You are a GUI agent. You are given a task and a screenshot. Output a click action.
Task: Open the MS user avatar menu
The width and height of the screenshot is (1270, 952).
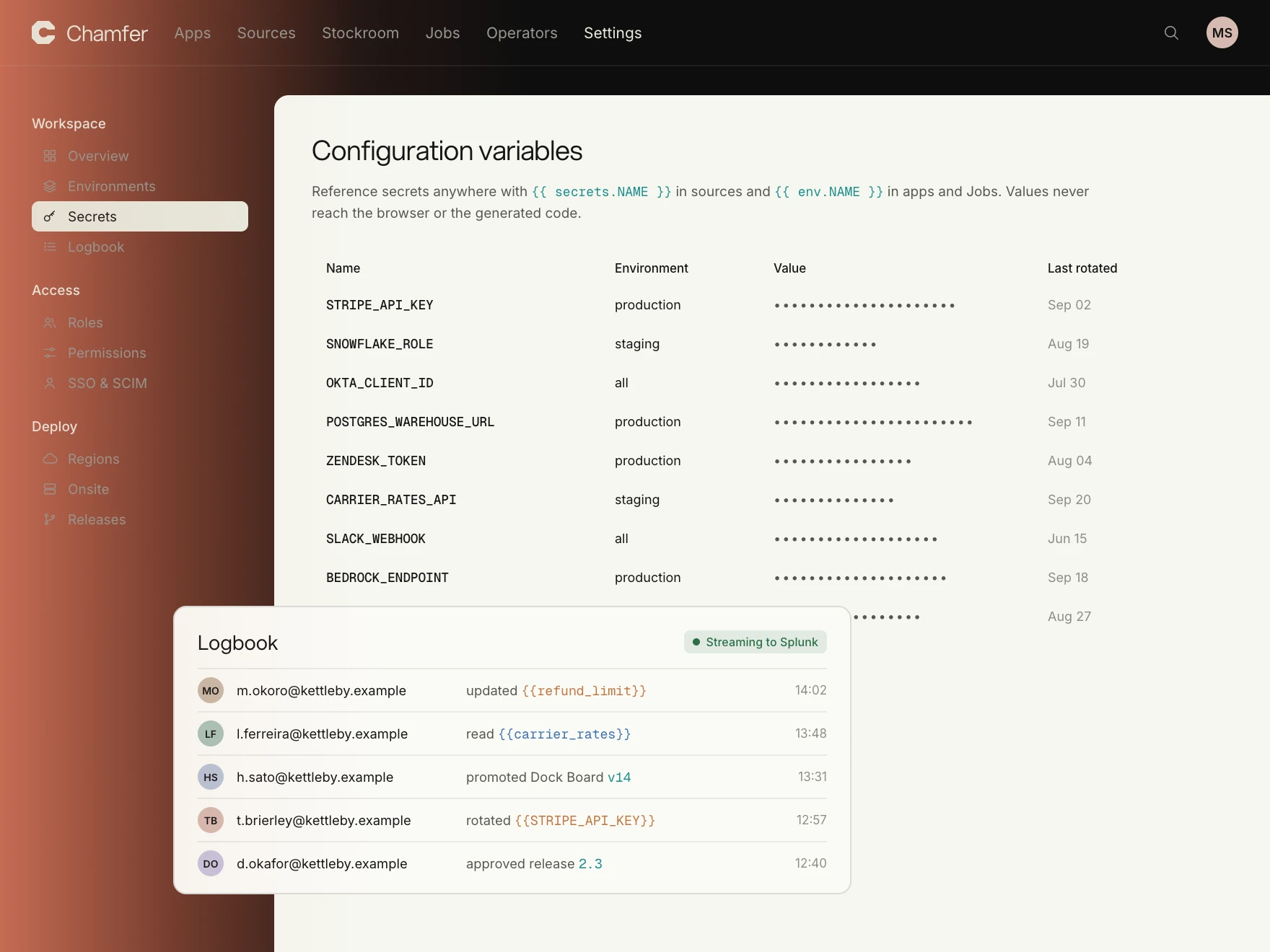1222,32
